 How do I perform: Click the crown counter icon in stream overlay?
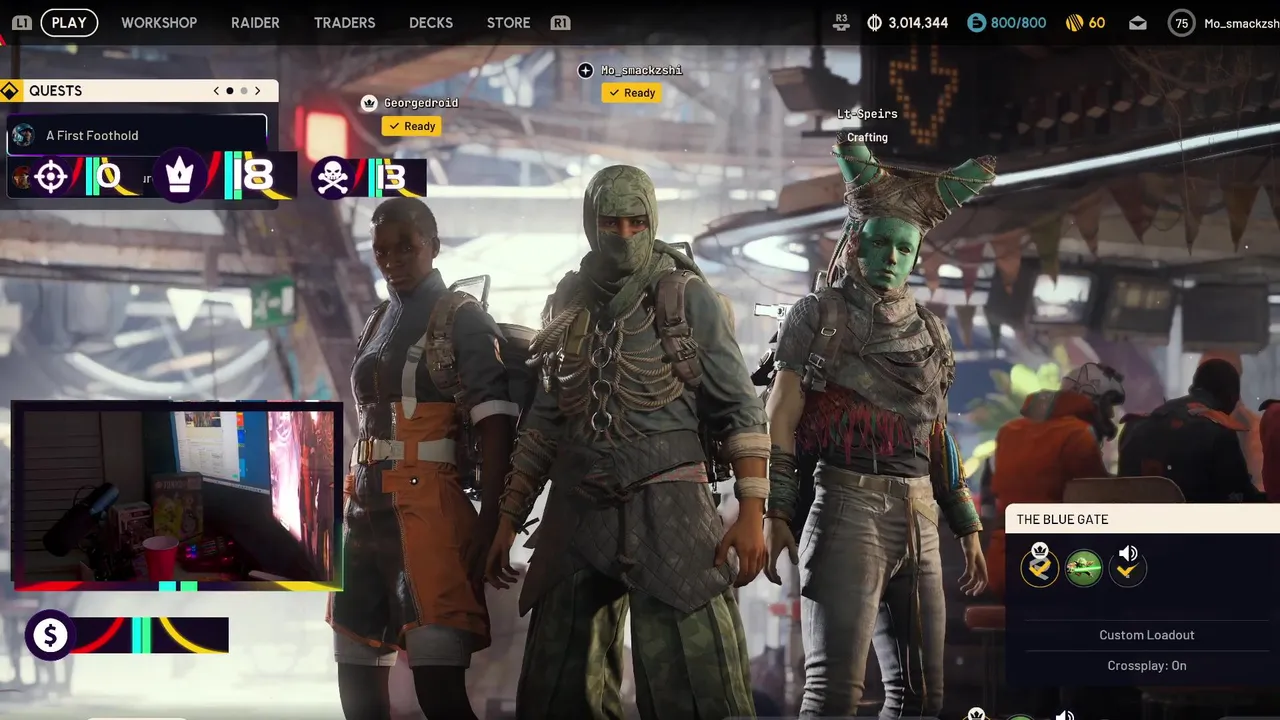tap(179, 177)
